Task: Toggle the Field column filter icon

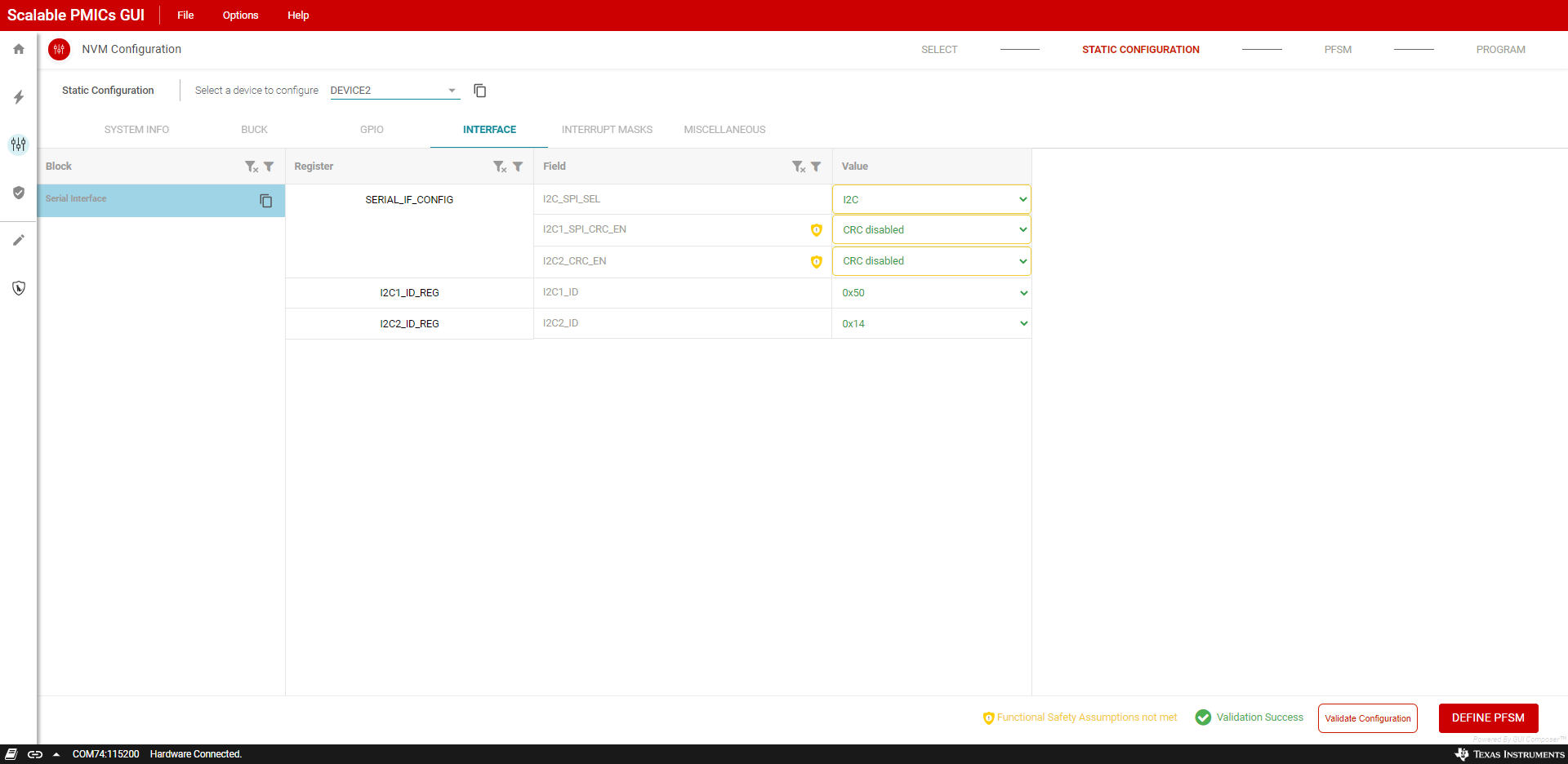Action: [816, 167]
